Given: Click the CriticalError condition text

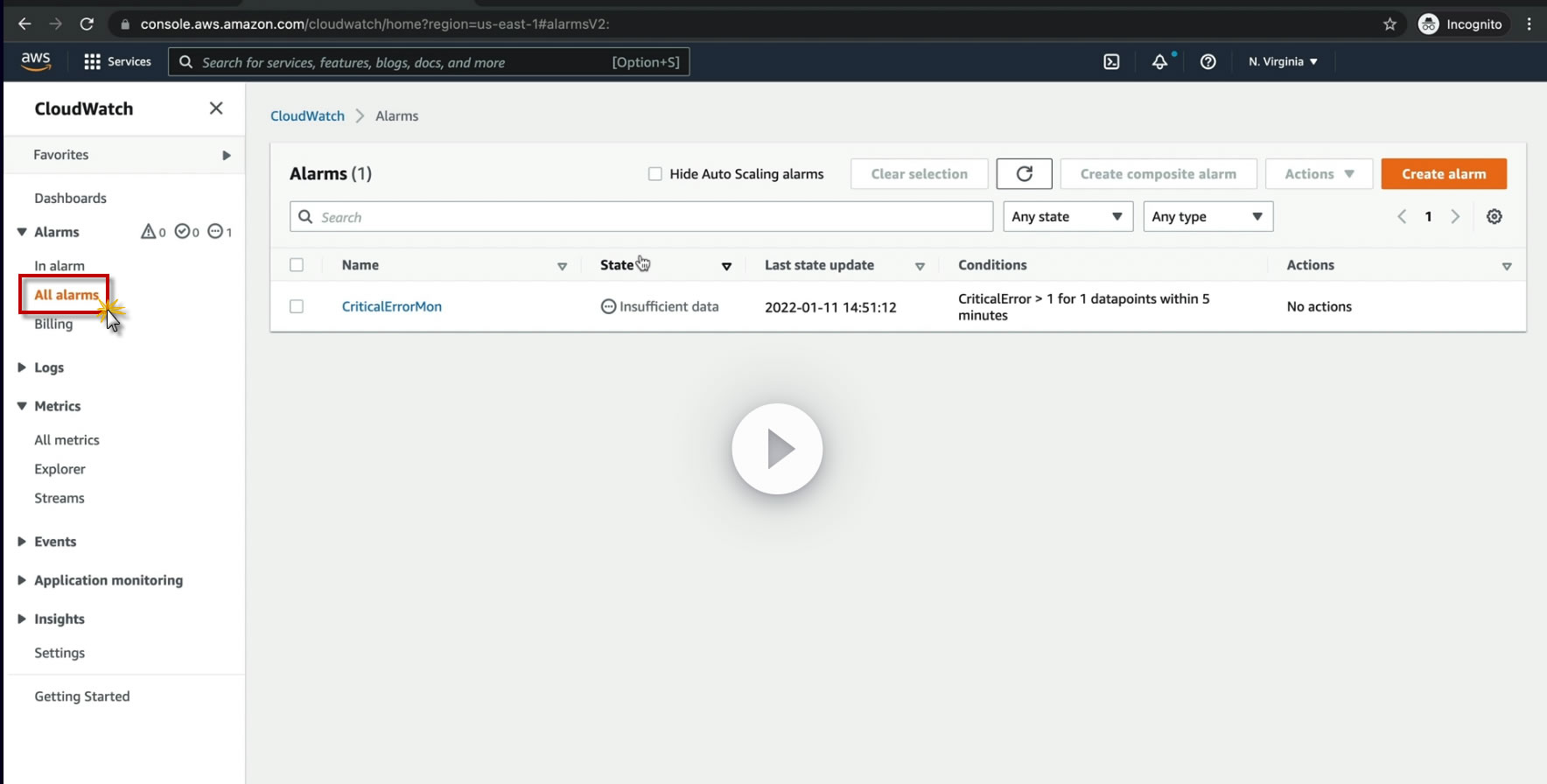Looking at the screenshot, I should pyautogui.click(x=1084, y=307).
